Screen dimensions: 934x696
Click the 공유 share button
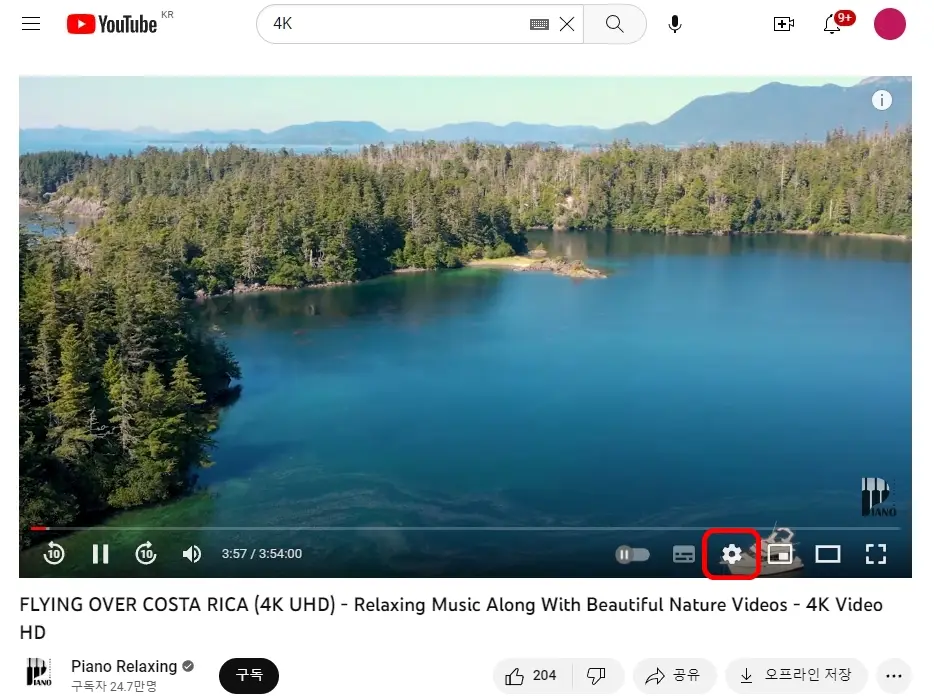(674, 676)
